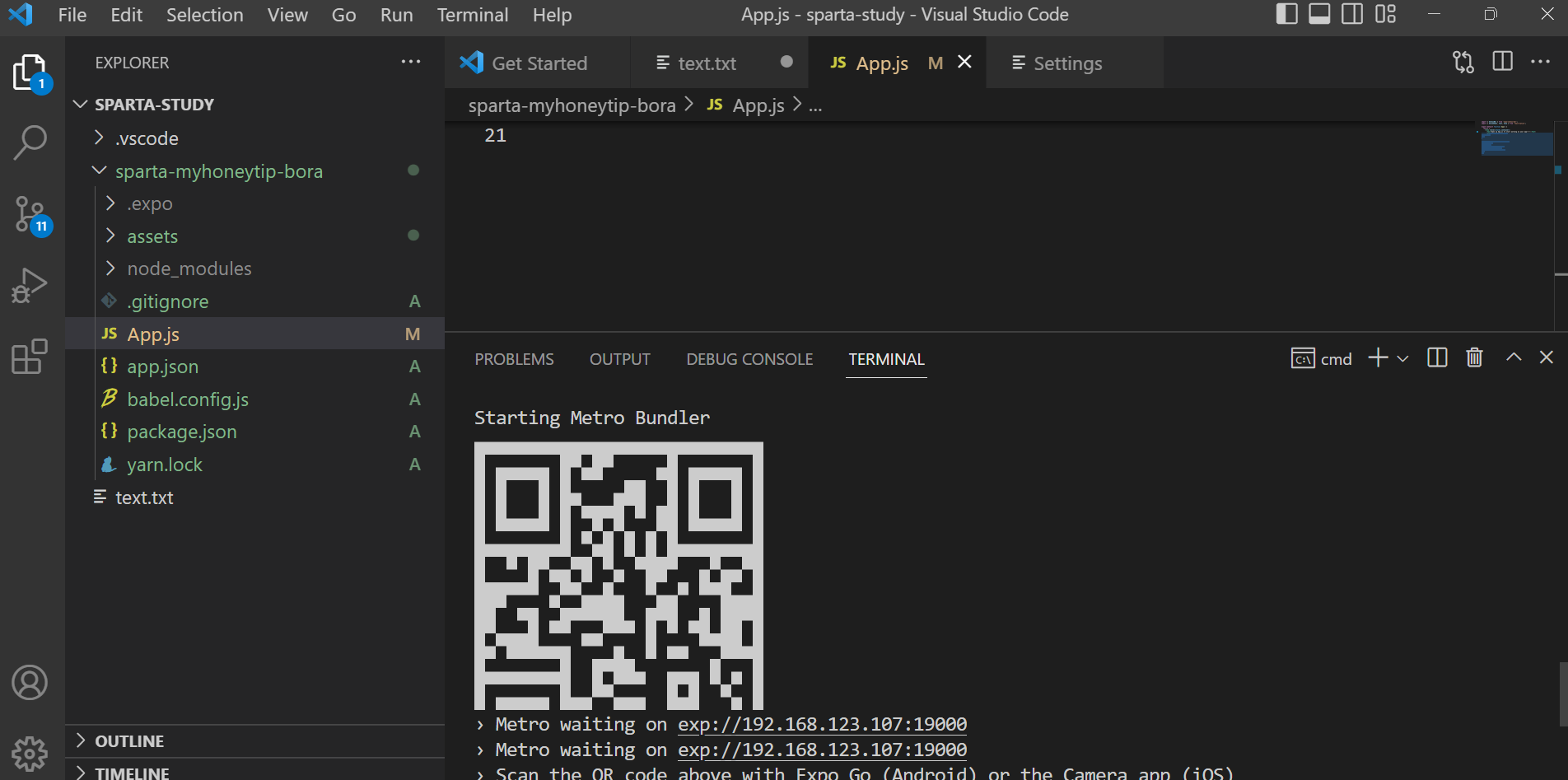Image resolution: width=1568 pixels, height=780 pixels.
Task: Show the OUTPUT panel tab
Action: [x=620, y=359]
